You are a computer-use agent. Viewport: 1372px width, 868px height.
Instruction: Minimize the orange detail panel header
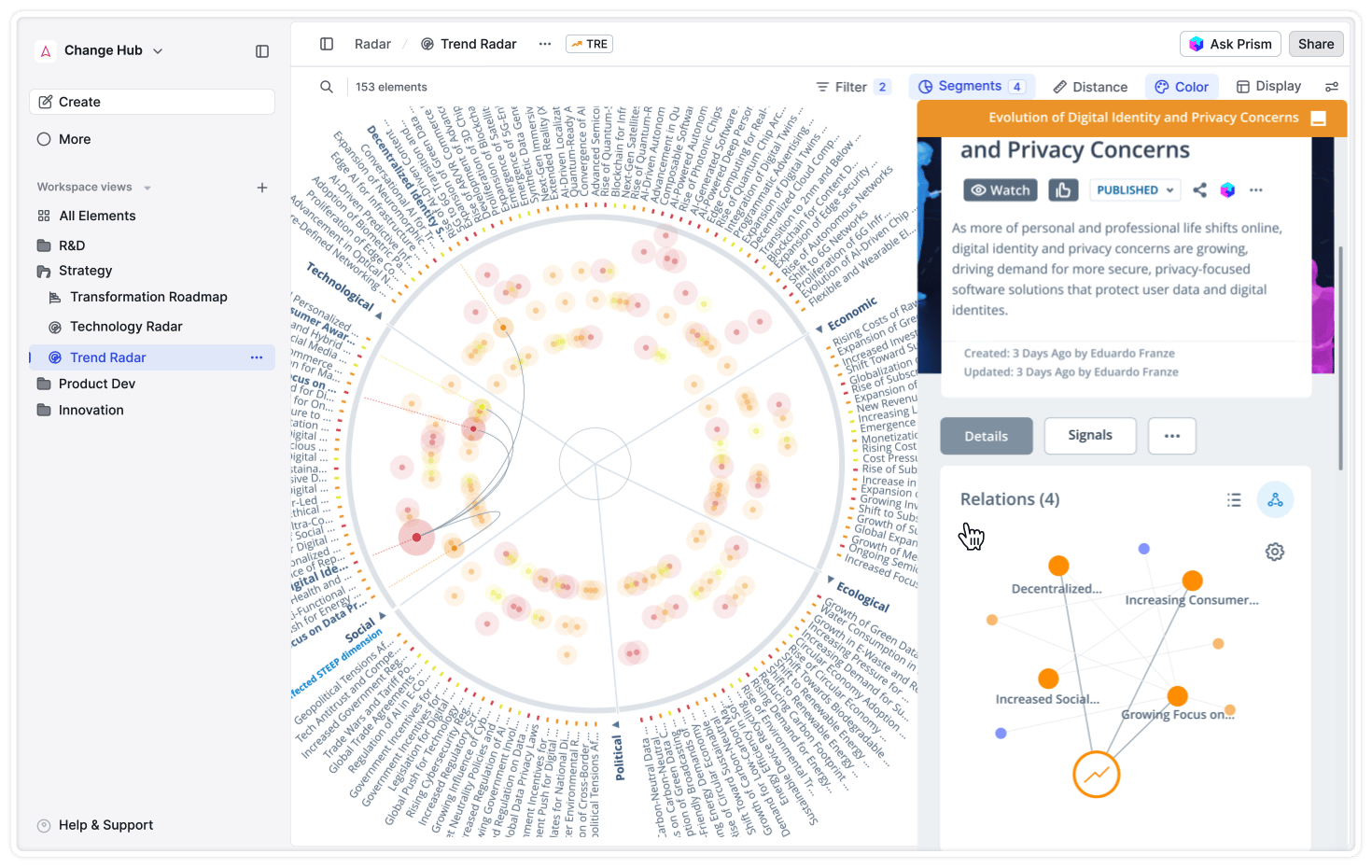1318,119
